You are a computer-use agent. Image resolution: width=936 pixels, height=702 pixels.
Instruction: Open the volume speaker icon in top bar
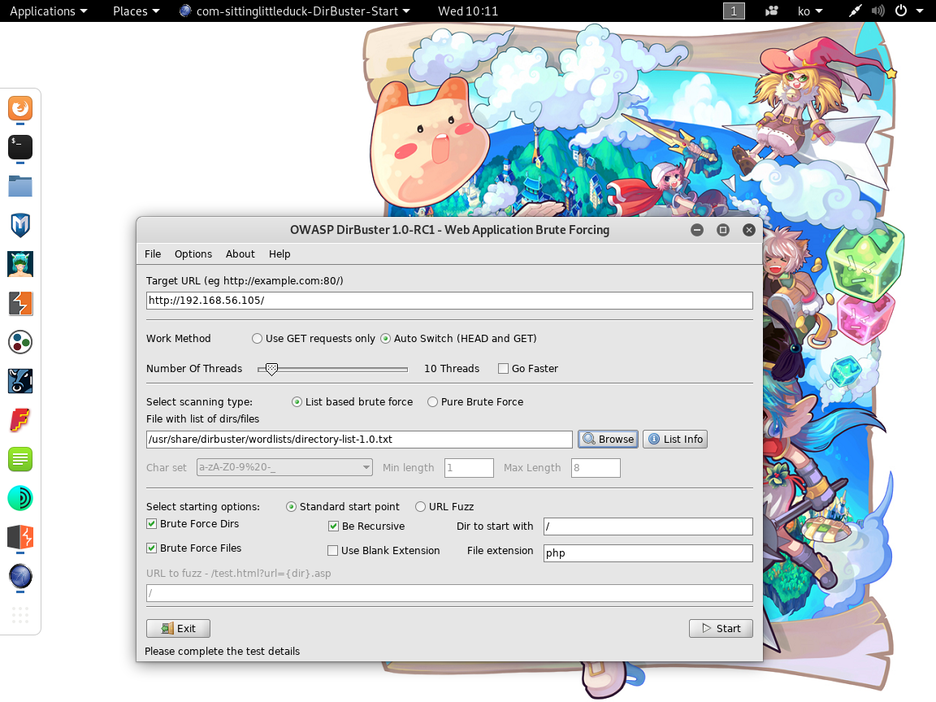tap(878, 11)
